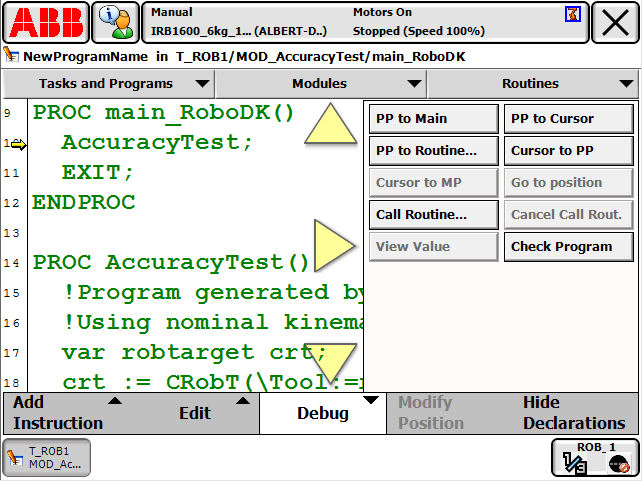Click the program editor pencil icon beside NewProgramName
This screenshot has height=482, width=642.
11,54
